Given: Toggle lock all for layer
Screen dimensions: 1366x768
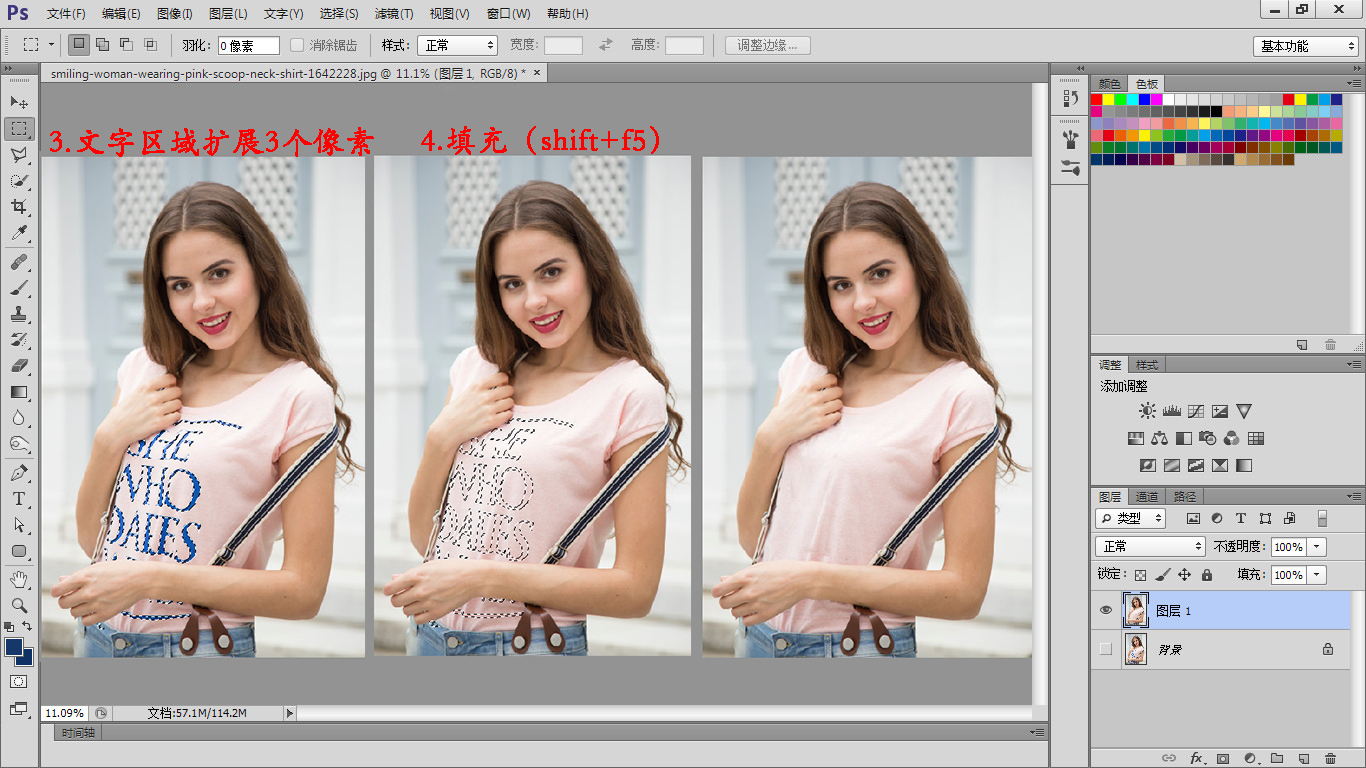Looking at the screenshot, I should pos(1207,575).
